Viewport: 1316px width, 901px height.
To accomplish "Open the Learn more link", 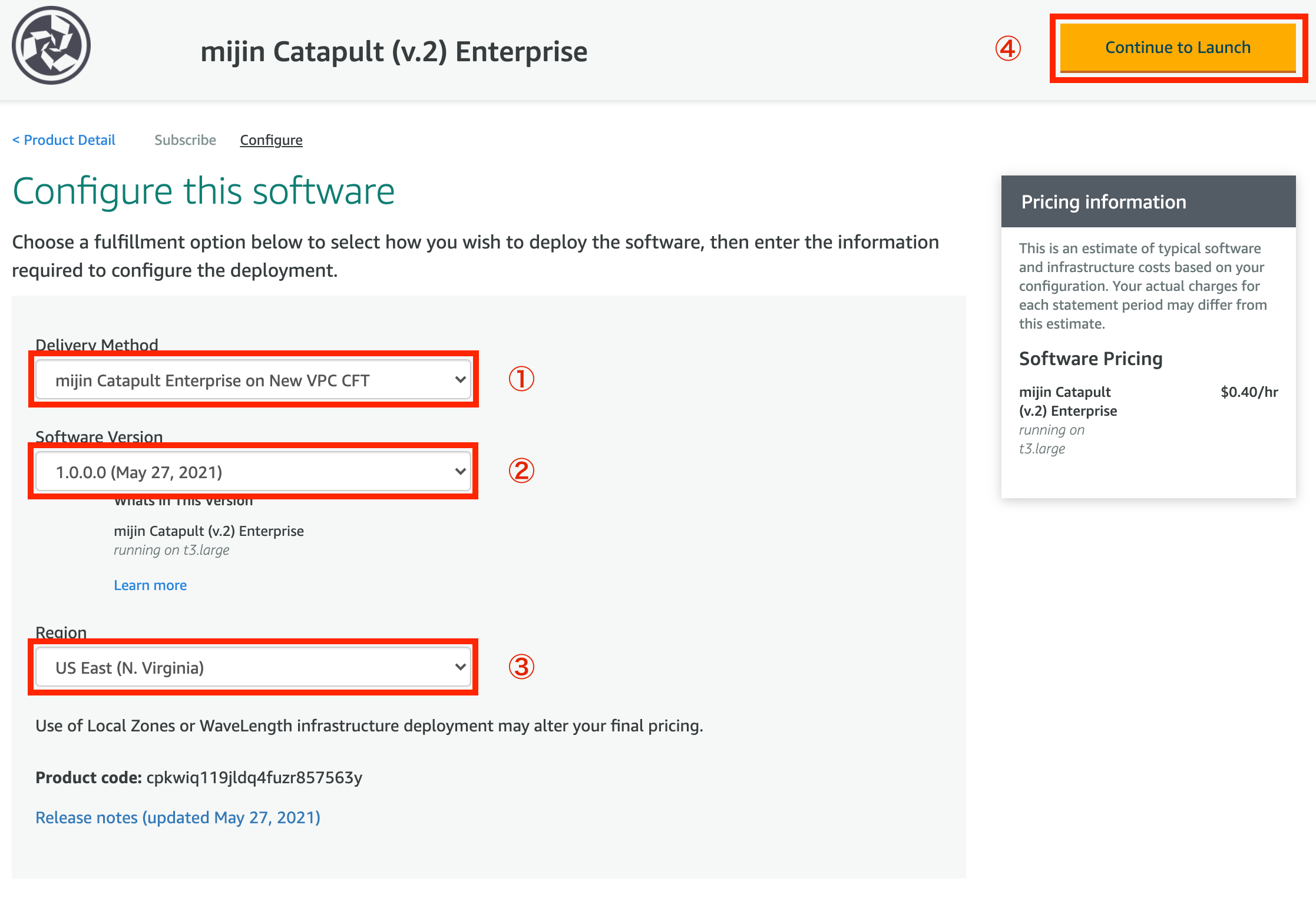I will [150, 585].
